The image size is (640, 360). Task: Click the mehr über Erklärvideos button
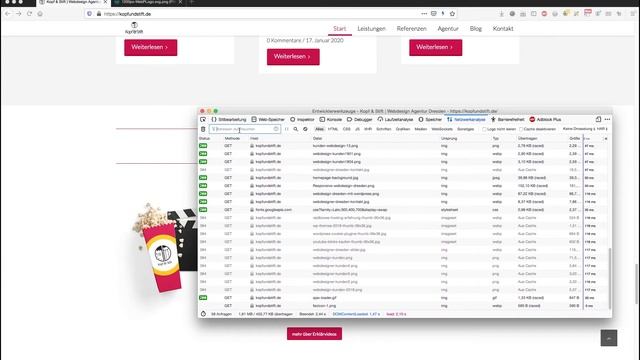[x=314, y=334]
